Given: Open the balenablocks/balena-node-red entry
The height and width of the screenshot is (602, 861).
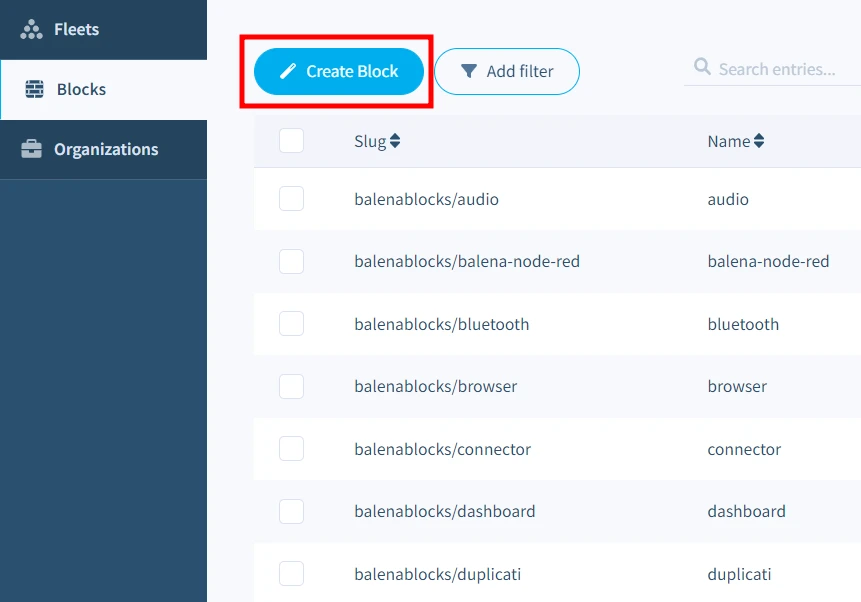Looking at the screenshot, I should pyautogui.click(x=466, y=261).
